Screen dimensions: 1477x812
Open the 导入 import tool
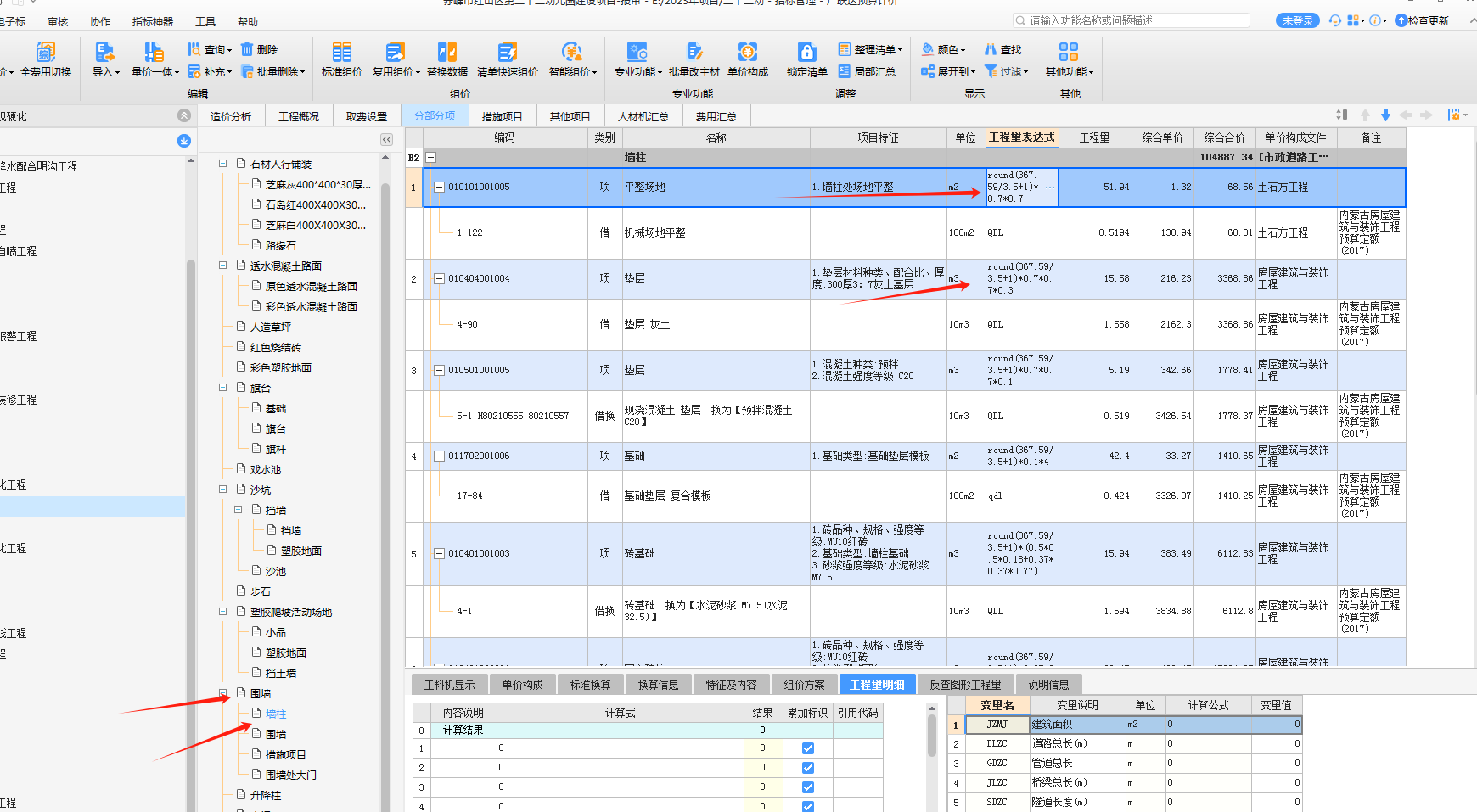coord(105,59)
